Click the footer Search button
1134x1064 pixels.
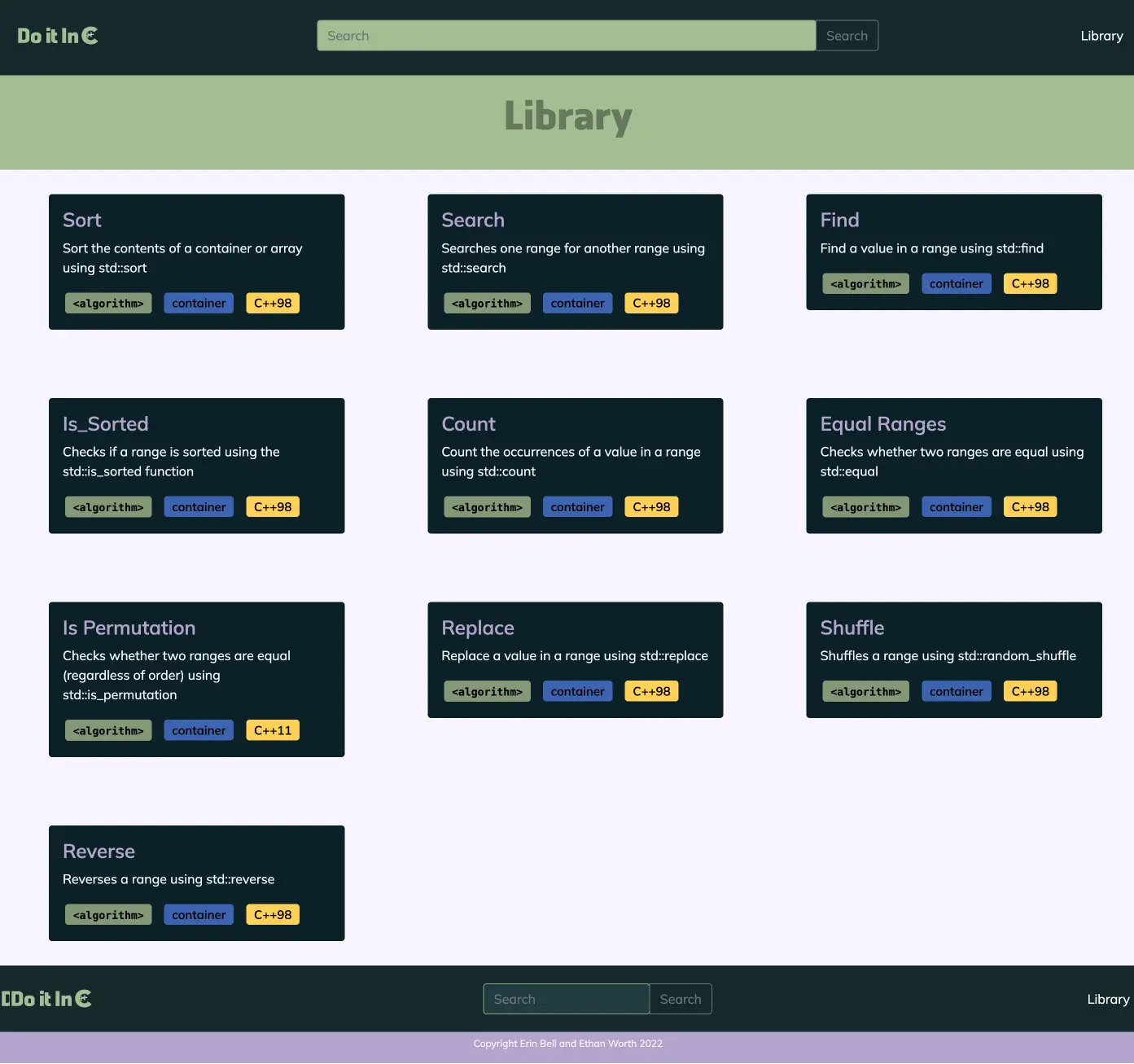(x=681, y=999)
